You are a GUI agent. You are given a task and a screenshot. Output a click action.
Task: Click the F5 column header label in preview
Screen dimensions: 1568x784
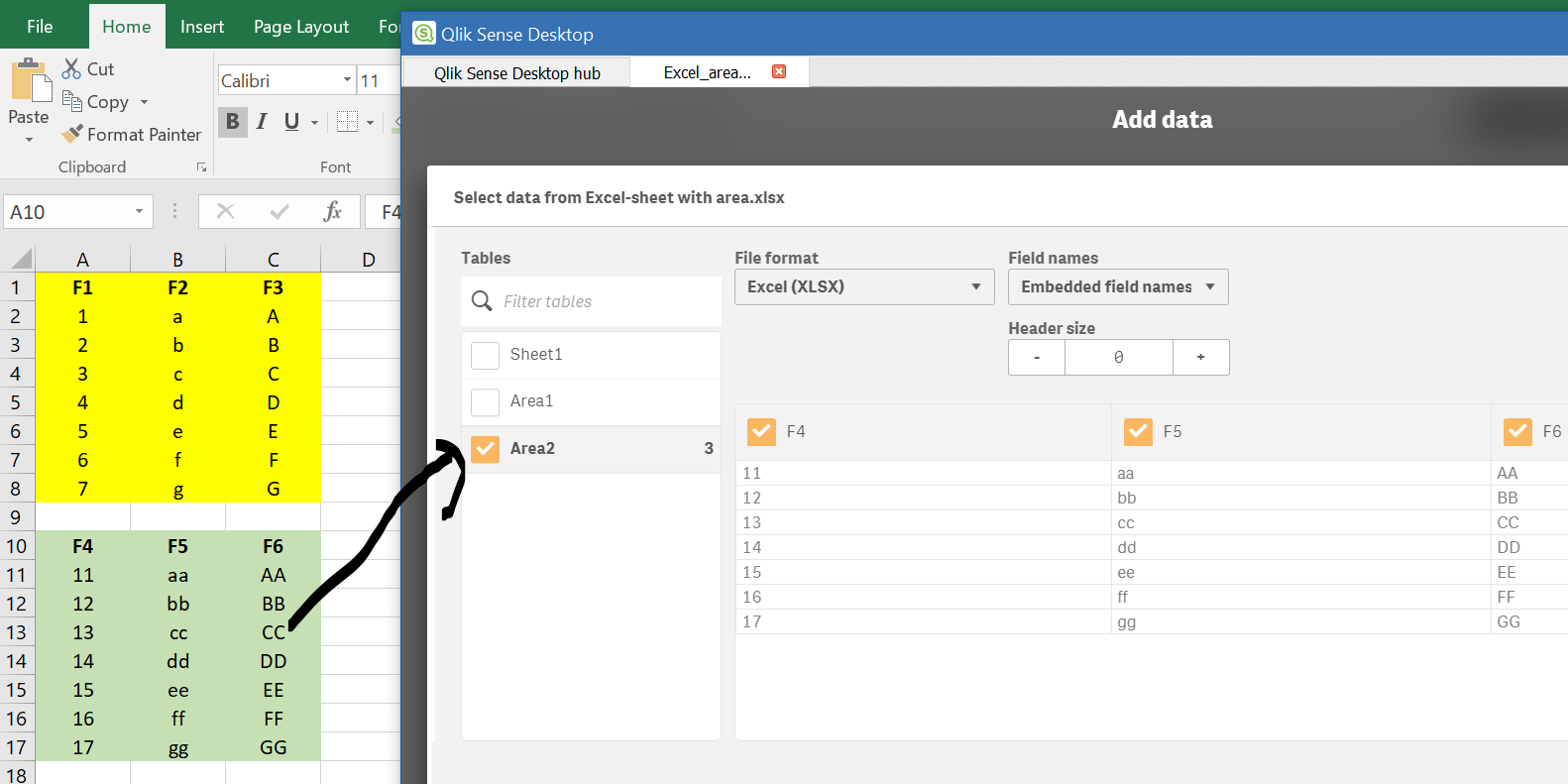coord(1173,431)
